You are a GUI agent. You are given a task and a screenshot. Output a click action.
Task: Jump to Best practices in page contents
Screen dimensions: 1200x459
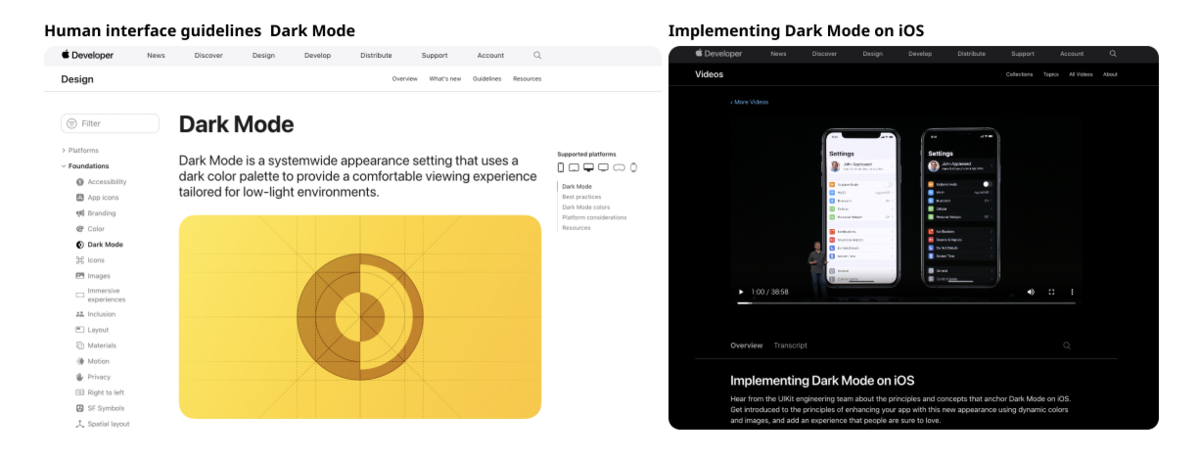click(580, 196)
